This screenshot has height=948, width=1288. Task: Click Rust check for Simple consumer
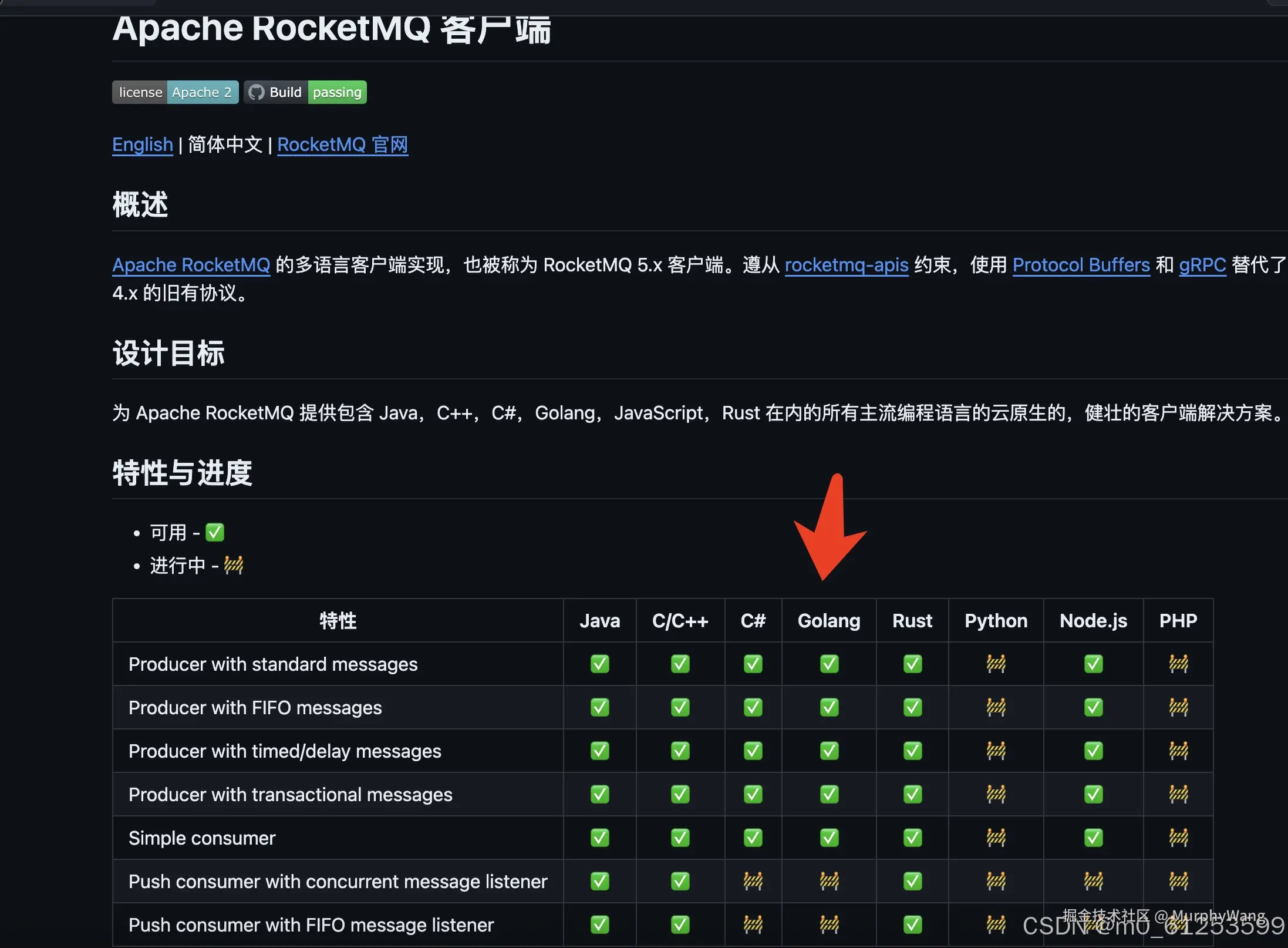912,838
